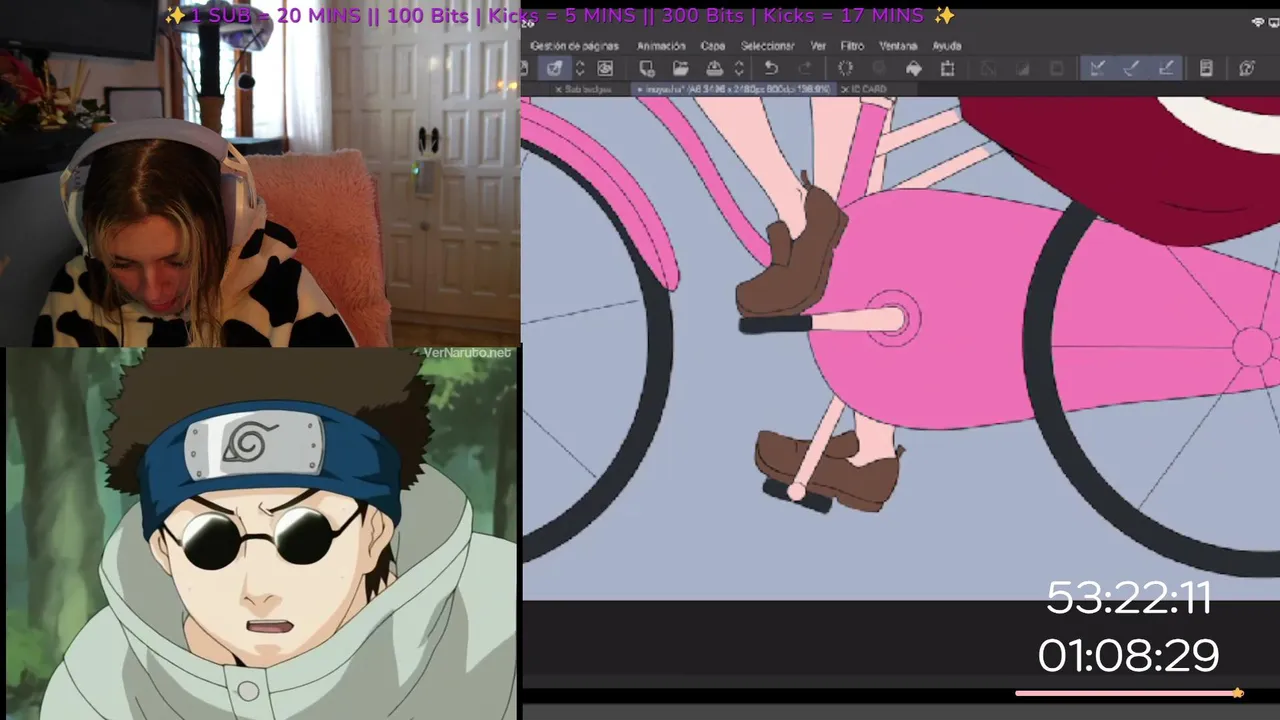1280x720 pixels.
Task: Click the Open file folder icon
Action: (681, 68)
